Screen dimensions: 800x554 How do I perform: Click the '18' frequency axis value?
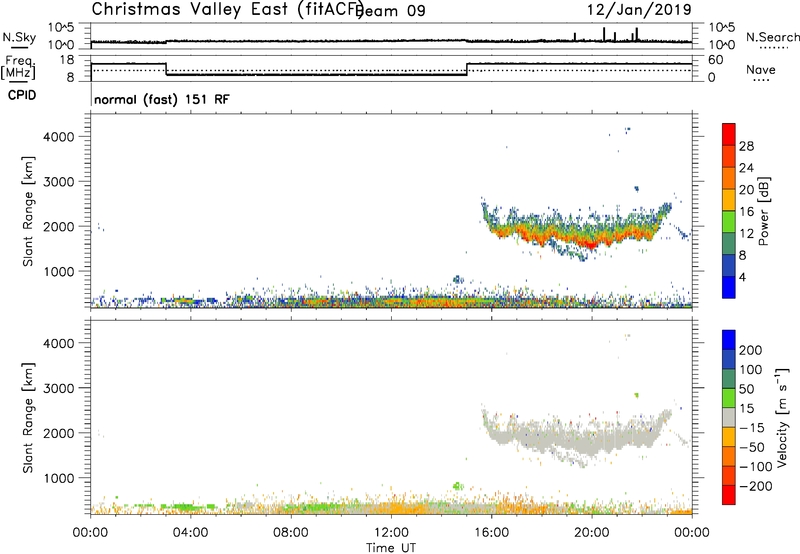(x=66, y=60)
